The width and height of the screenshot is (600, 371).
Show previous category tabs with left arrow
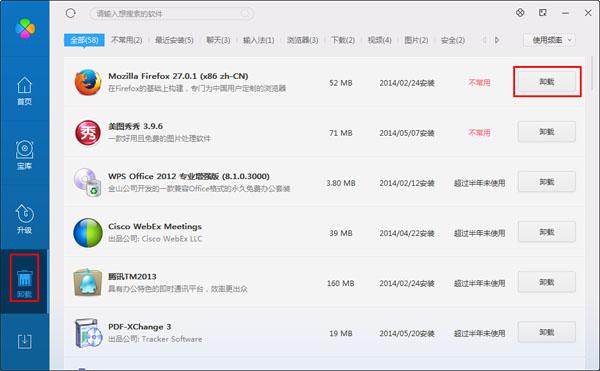point(484,40)
